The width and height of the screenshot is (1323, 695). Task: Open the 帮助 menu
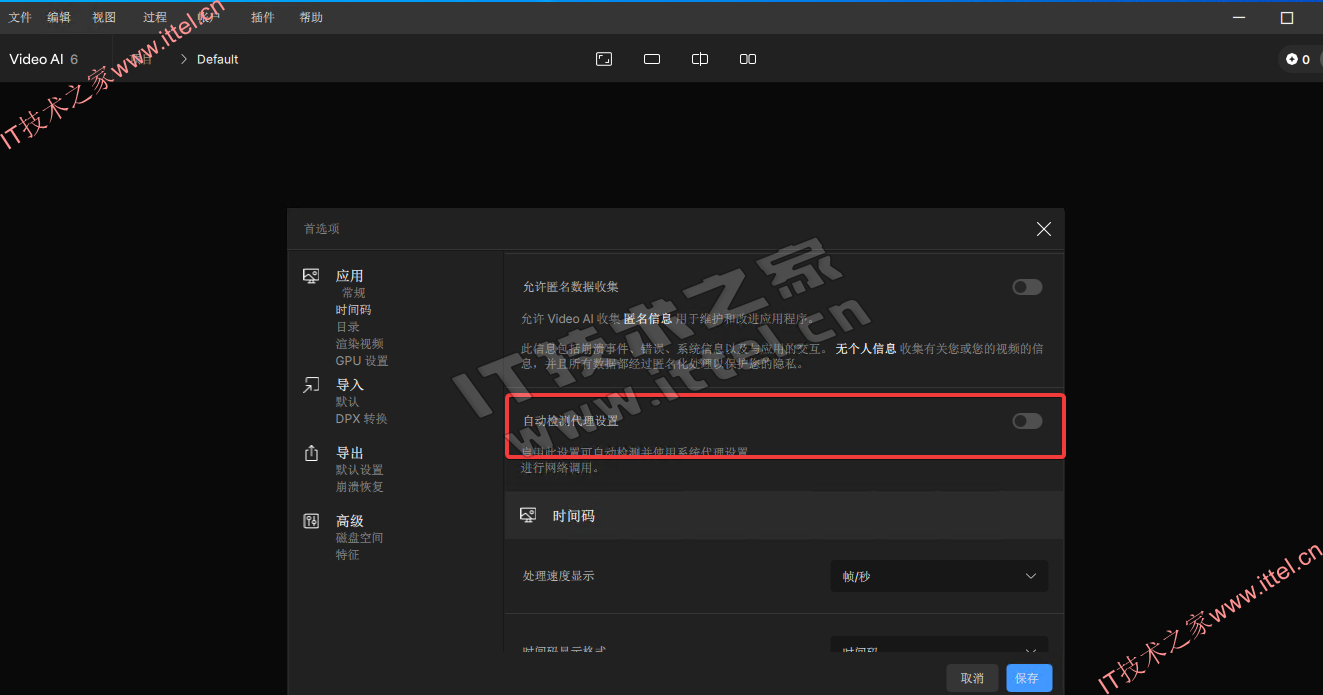click(x=311, y=17)
